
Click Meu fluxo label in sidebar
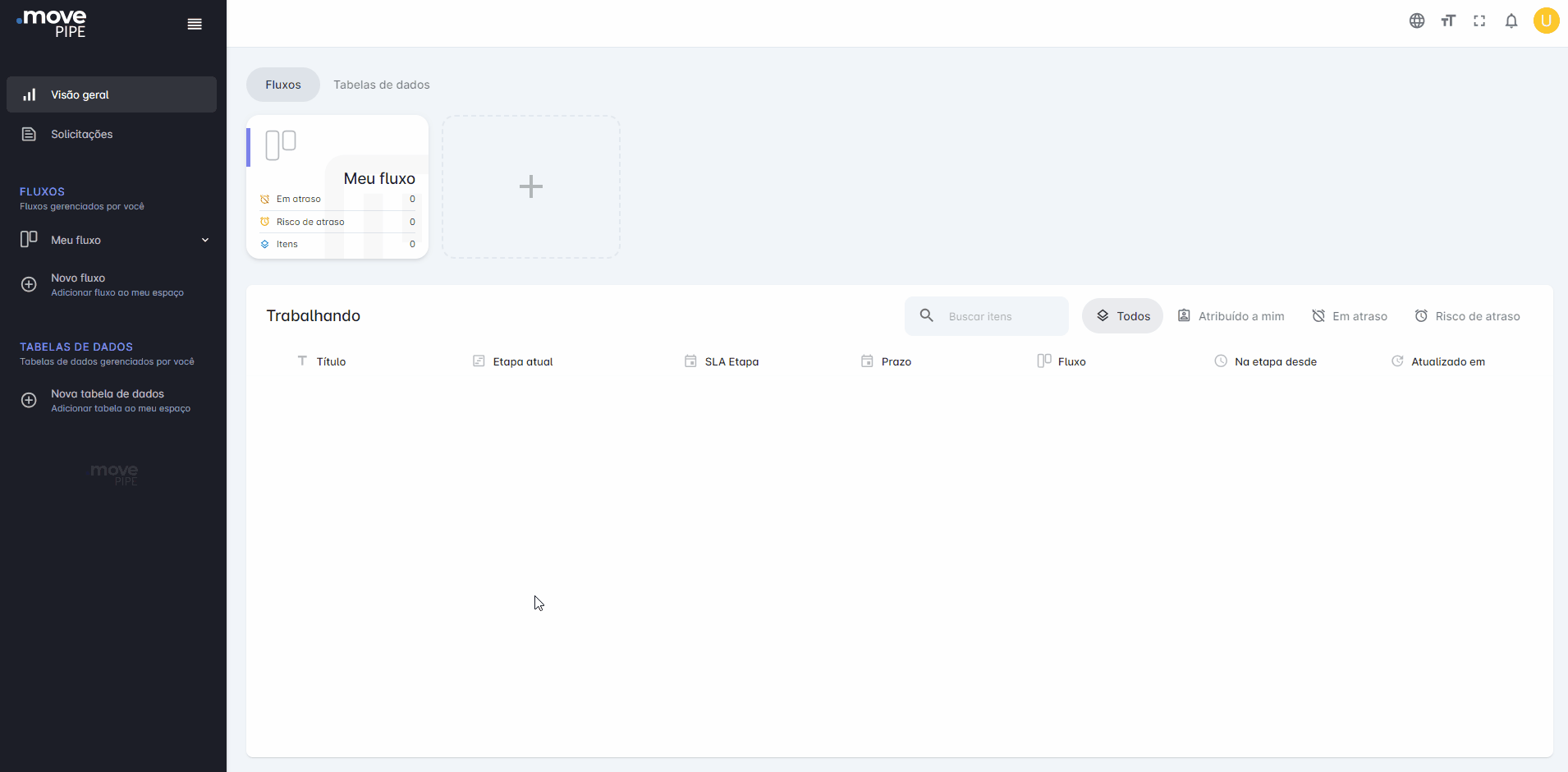coord(76,240)
